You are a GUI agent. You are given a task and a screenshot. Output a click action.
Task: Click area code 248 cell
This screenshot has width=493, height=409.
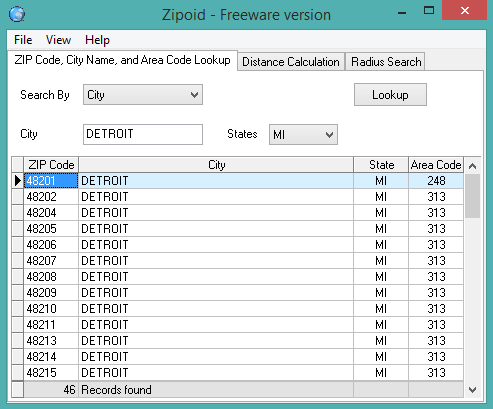click(436, 181)
